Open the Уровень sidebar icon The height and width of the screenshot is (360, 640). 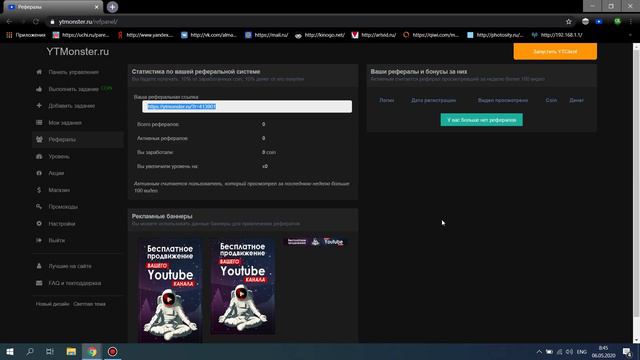39,156
